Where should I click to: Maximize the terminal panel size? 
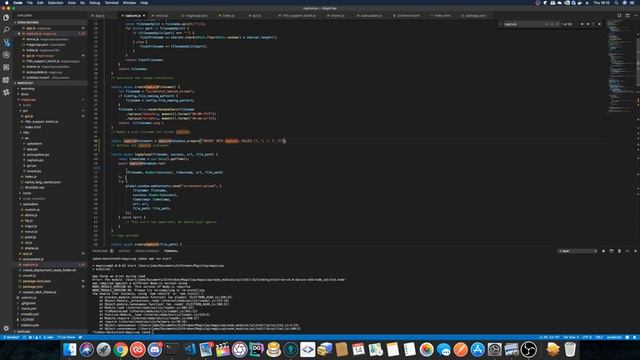coord(627,251)
